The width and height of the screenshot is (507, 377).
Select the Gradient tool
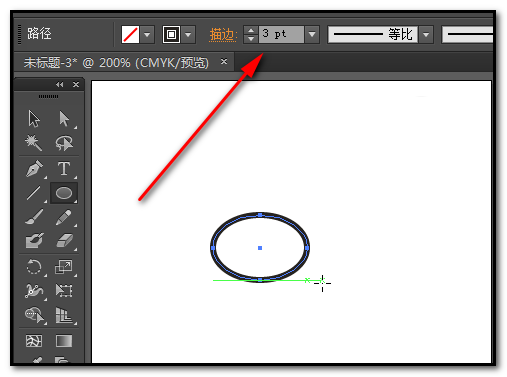[x=64, y=341]
